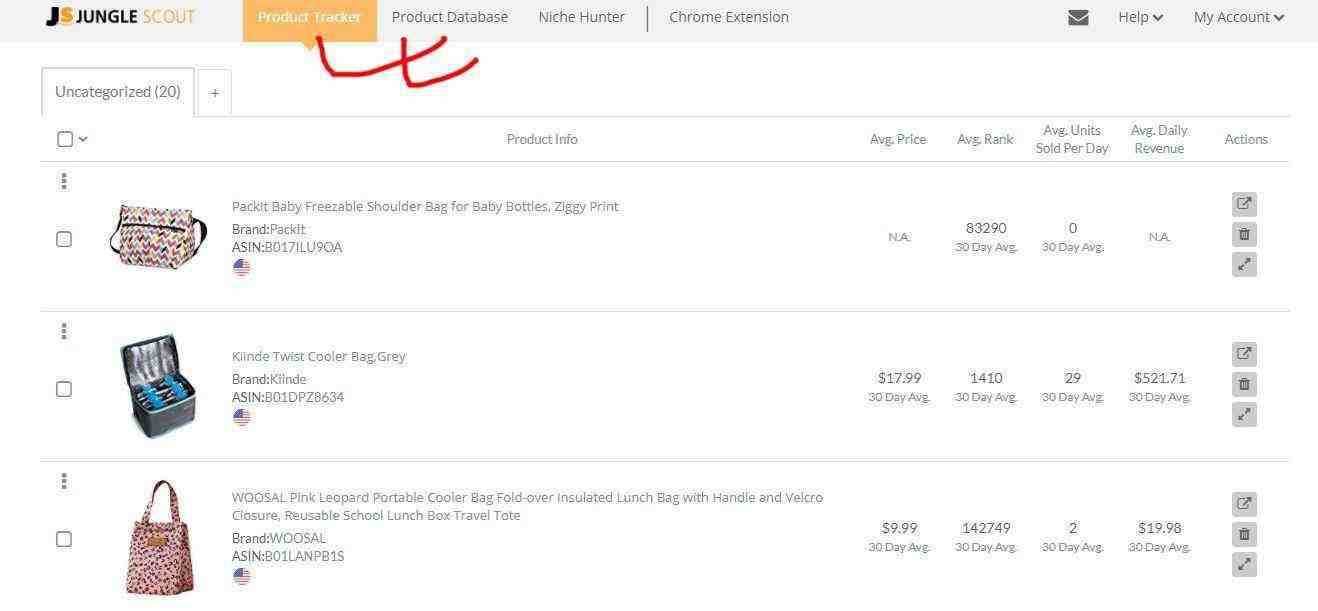Select the Uncategorized (20) tab
The height and width of the screenshot is (611, 1318).
pos(118,92)
